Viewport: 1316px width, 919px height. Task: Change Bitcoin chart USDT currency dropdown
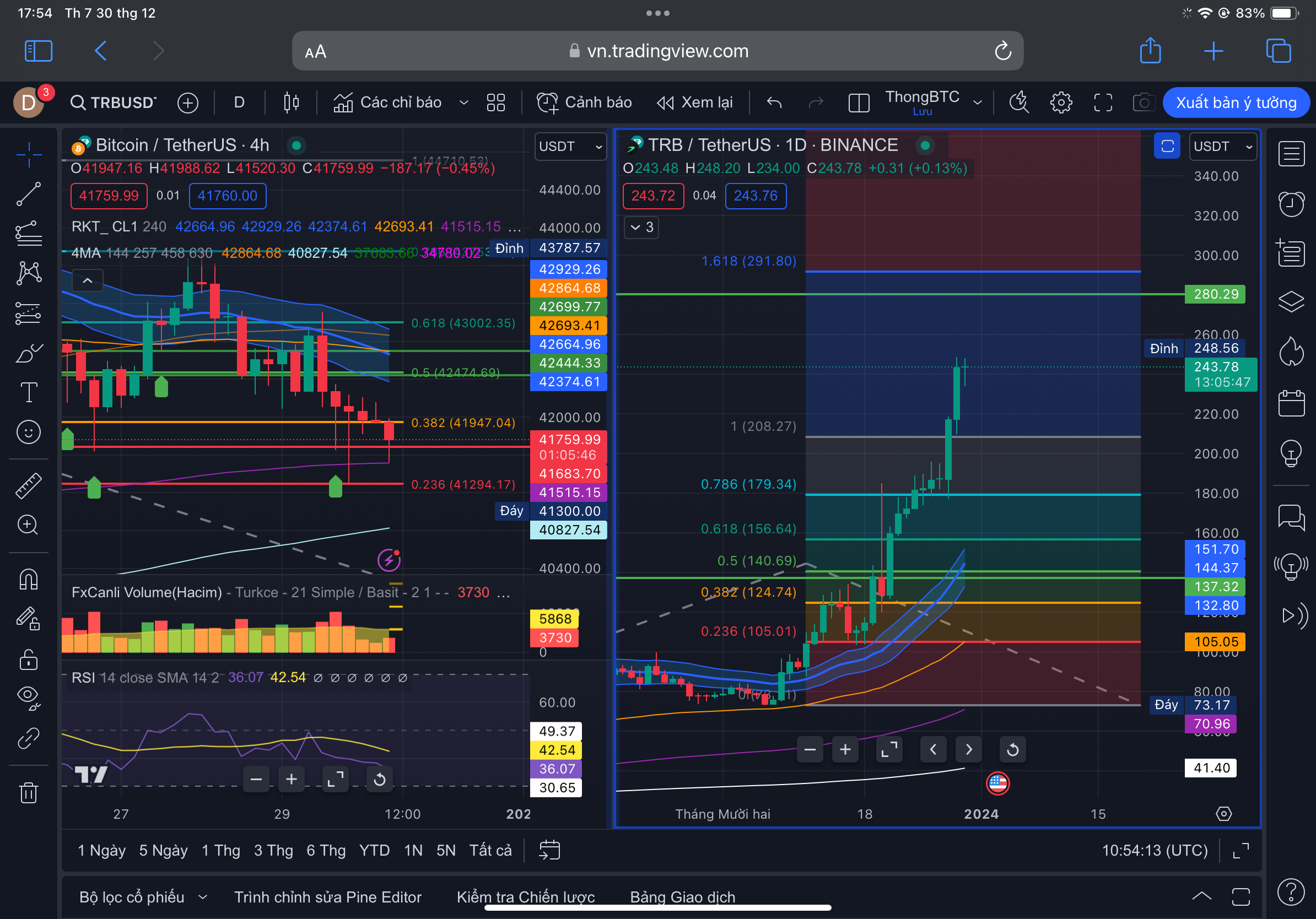tap(570, 147)
